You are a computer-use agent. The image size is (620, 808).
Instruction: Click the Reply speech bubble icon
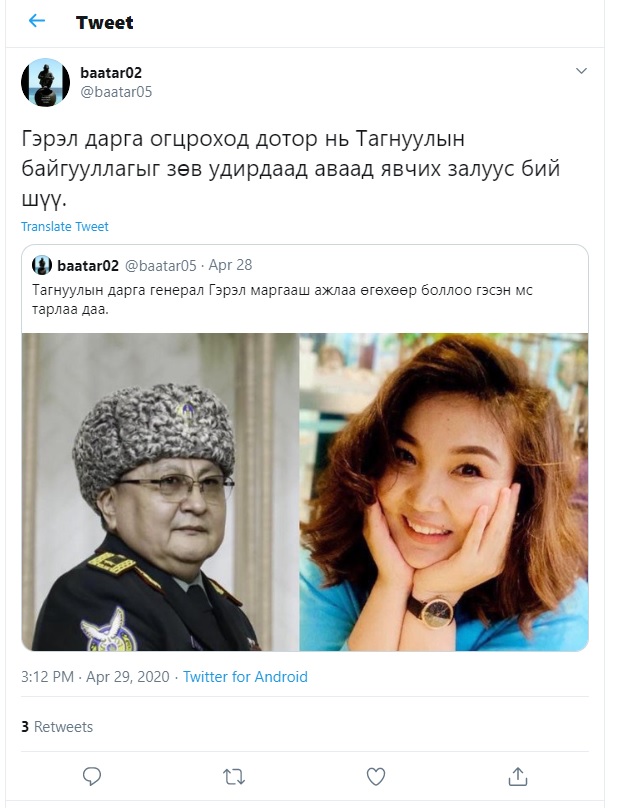[x=92, y=776]
